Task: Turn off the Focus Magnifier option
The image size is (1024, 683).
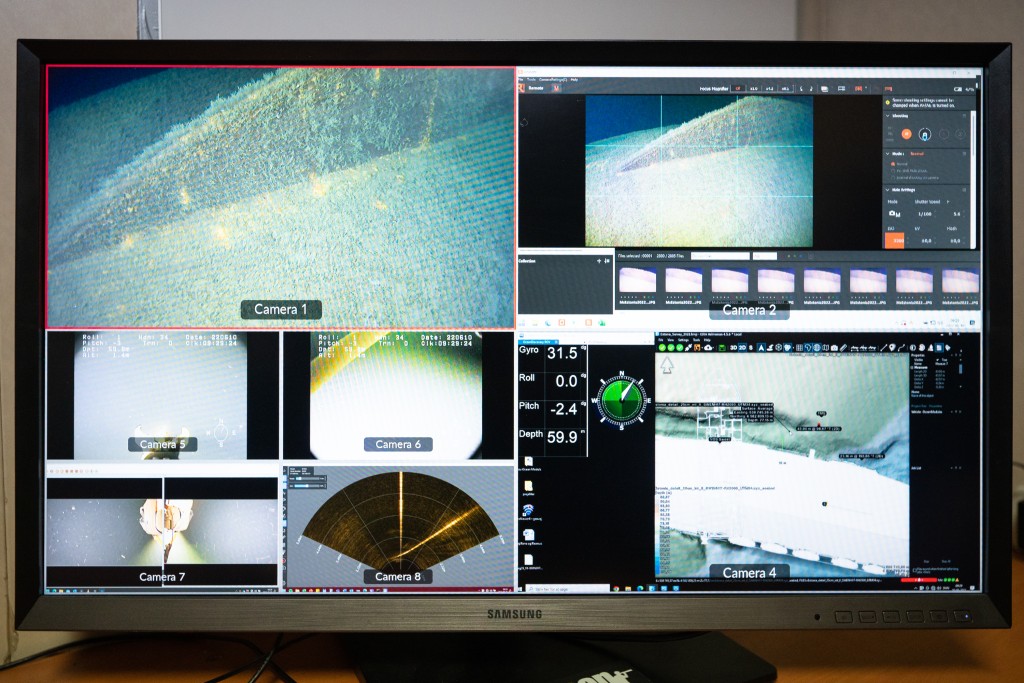Action: point(738,88)
